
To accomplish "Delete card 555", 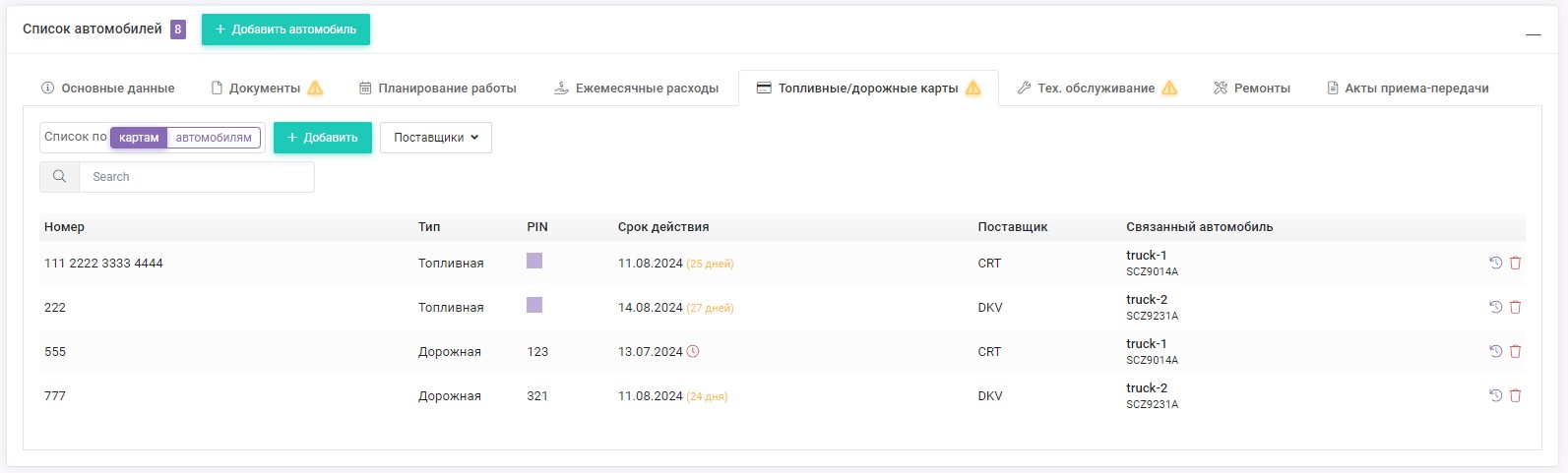I will (x=1515, y=351).
